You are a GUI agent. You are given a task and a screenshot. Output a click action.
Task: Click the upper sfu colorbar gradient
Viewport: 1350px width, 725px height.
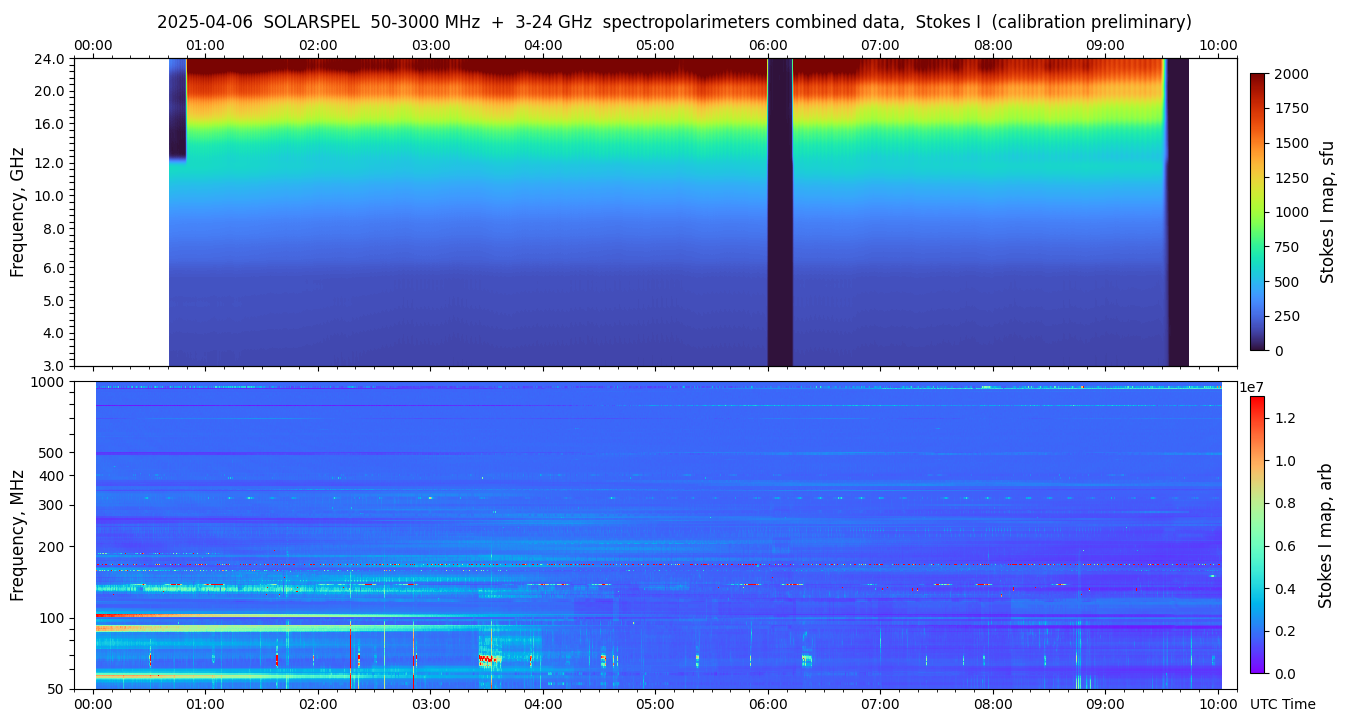click(x=1257, y=211)
